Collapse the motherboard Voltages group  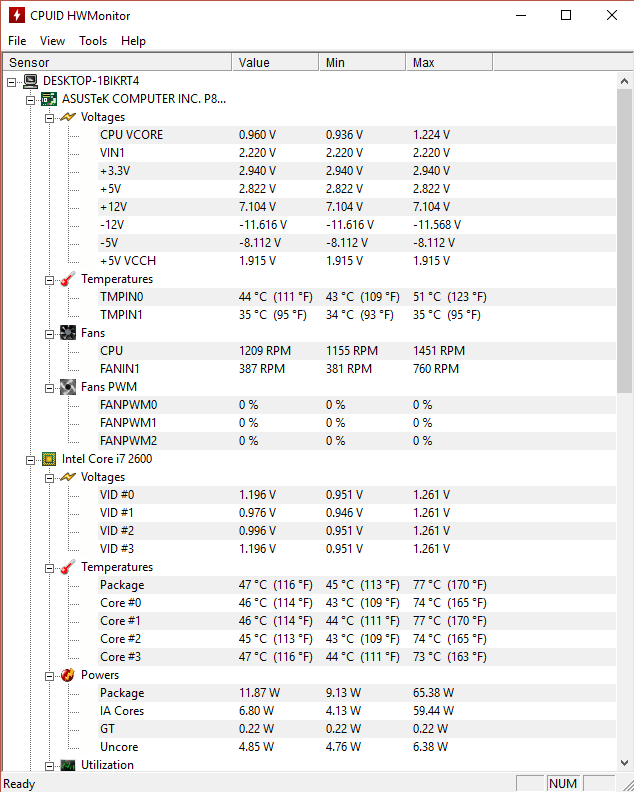coord(49,118)
